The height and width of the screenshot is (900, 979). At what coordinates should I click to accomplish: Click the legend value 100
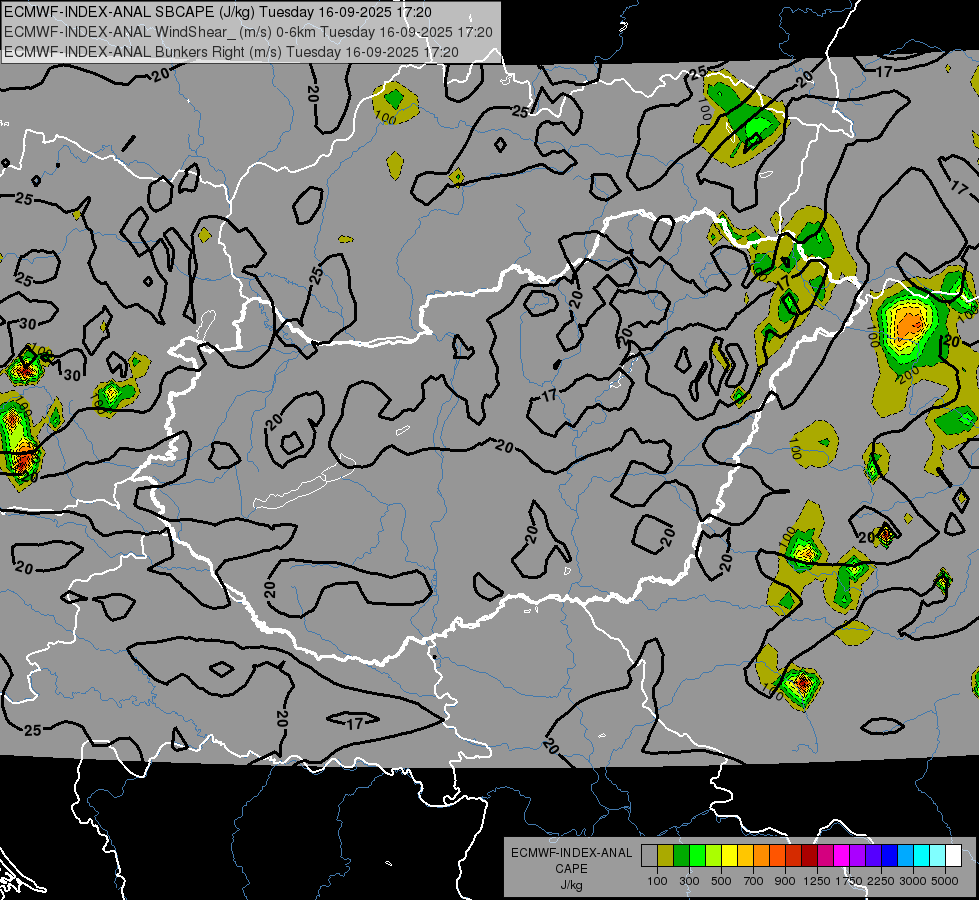click(x=657, y=881)
